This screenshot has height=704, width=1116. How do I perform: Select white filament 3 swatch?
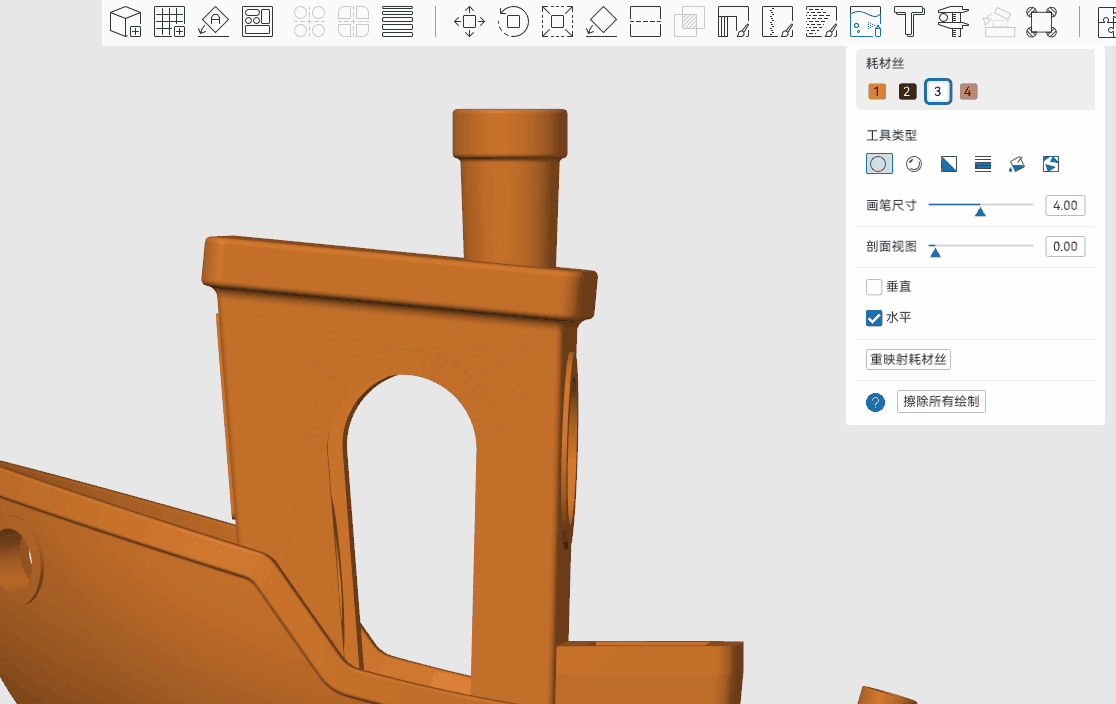click(938, 91)
